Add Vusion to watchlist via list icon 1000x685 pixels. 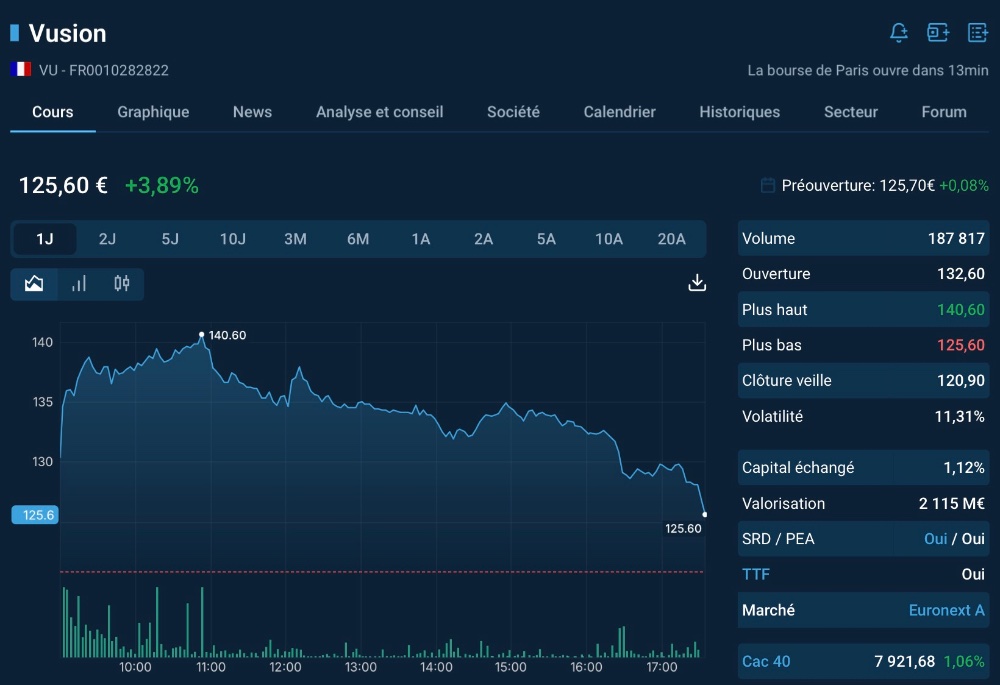pyautogui.click(x=978, y=33)
